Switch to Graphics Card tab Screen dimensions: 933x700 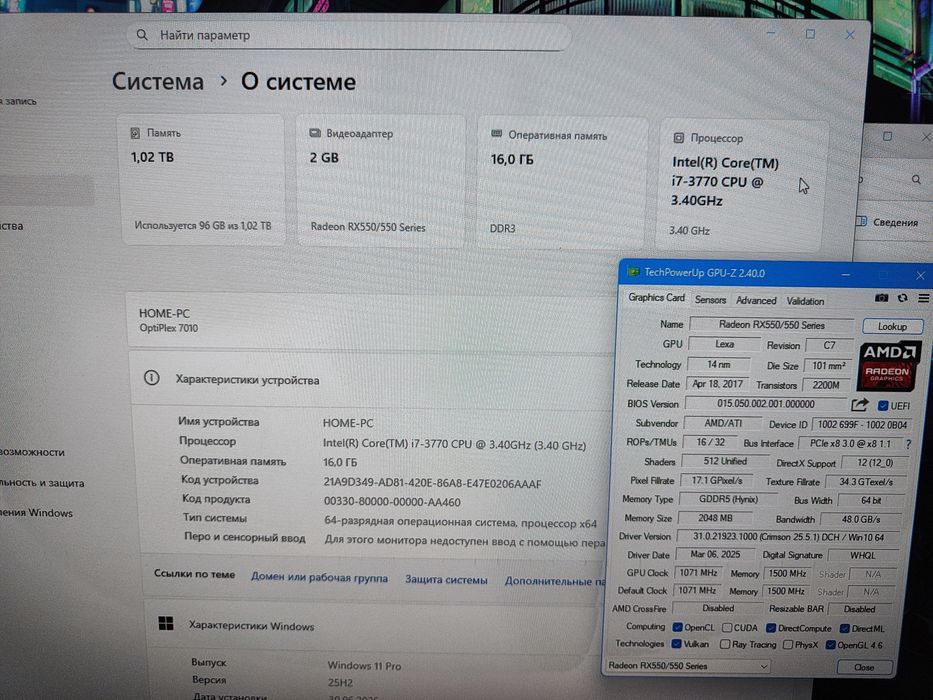pyautogui.click(x=656, y=297)
